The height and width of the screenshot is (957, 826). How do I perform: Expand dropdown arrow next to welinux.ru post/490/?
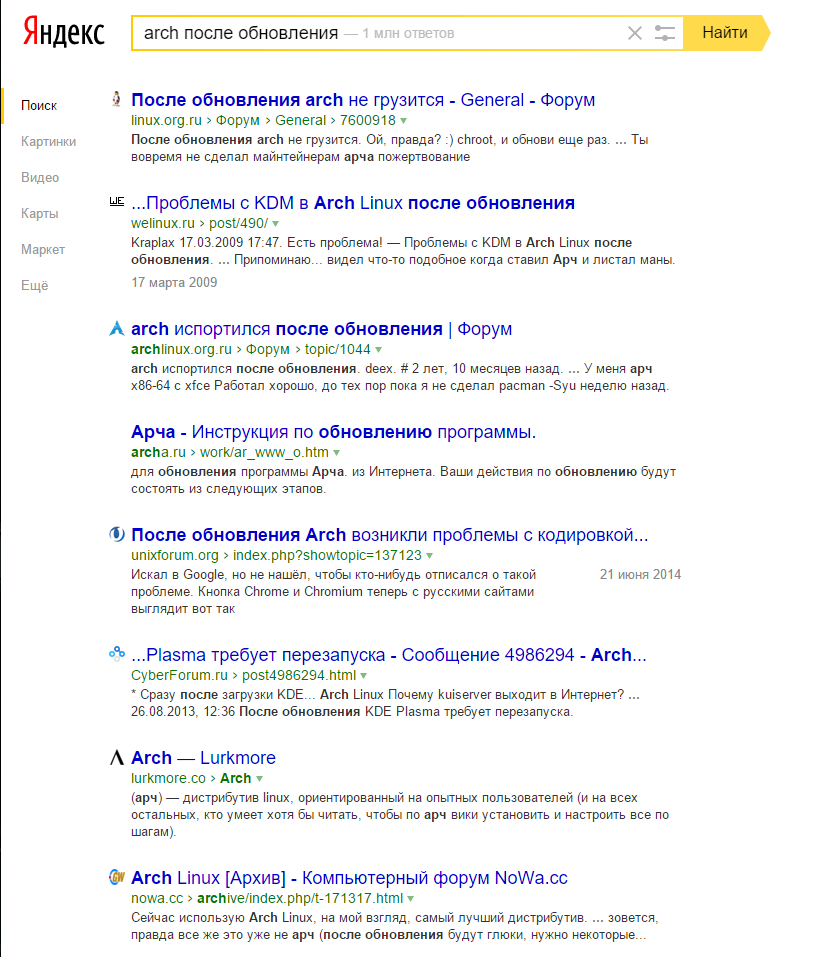[275, 224]
